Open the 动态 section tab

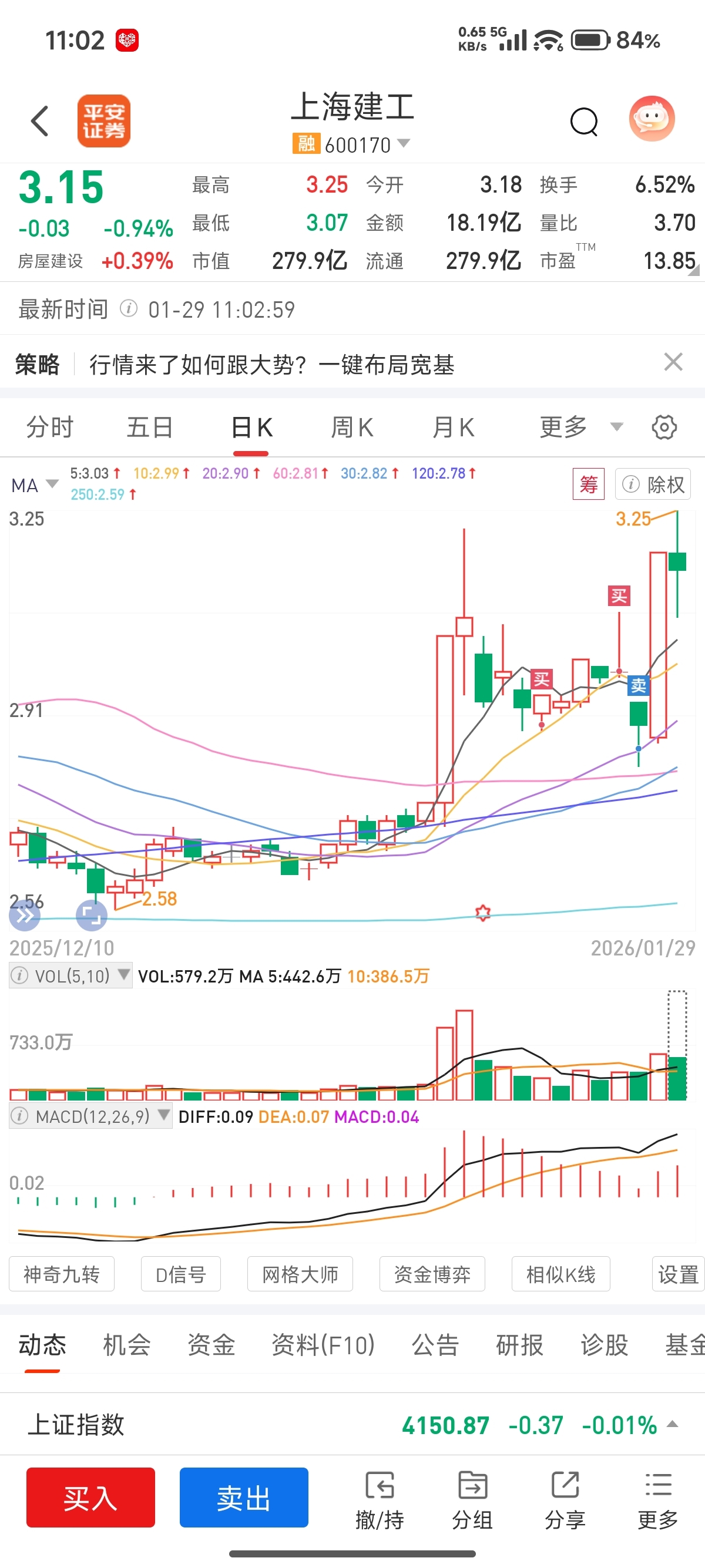point(42,1345)
